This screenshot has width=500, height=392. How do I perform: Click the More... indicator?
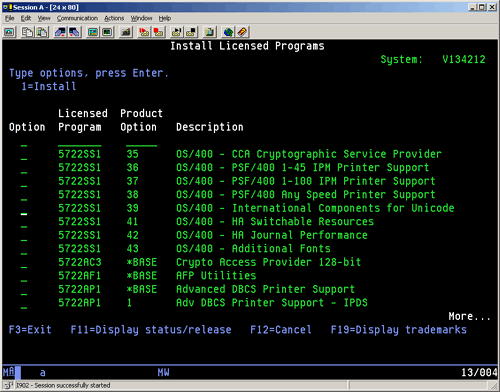(469, 316)
